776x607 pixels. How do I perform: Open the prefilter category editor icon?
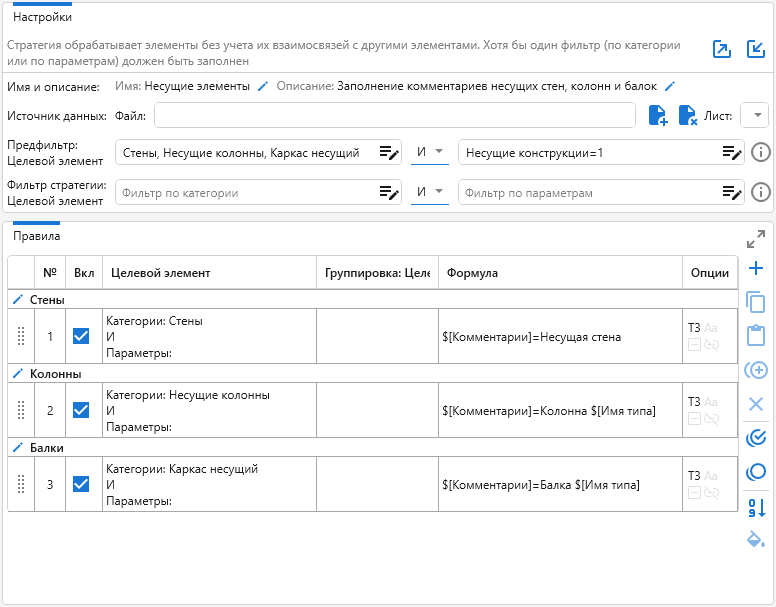[389, 152]
